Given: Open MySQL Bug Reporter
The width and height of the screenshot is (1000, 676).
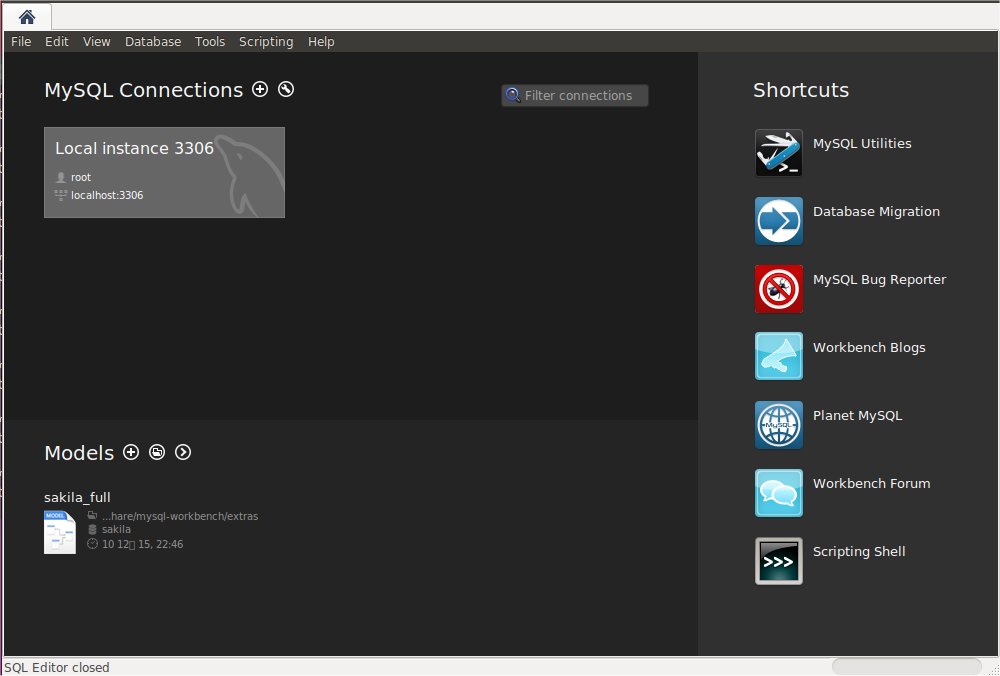Looking at the screenshot, I should (x=778, y=288).
